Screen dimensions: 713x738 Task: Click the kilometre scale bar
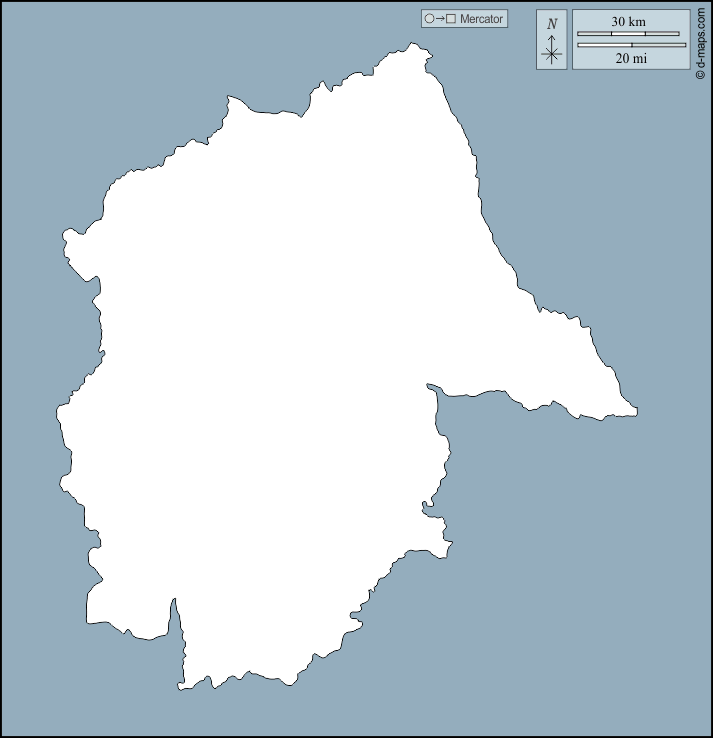pos(629,34)
